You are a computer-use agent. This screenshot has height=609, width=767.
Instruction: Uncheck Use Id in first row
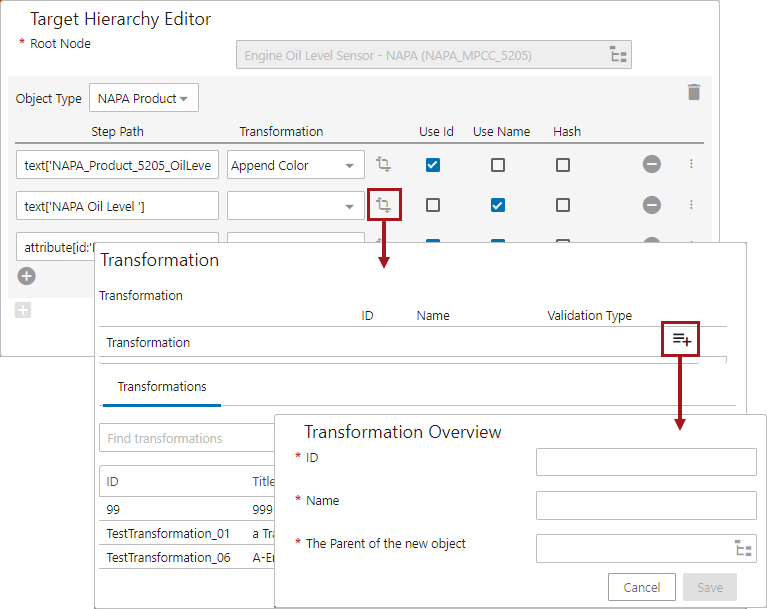pyautogui.click(x=433, y=165)
